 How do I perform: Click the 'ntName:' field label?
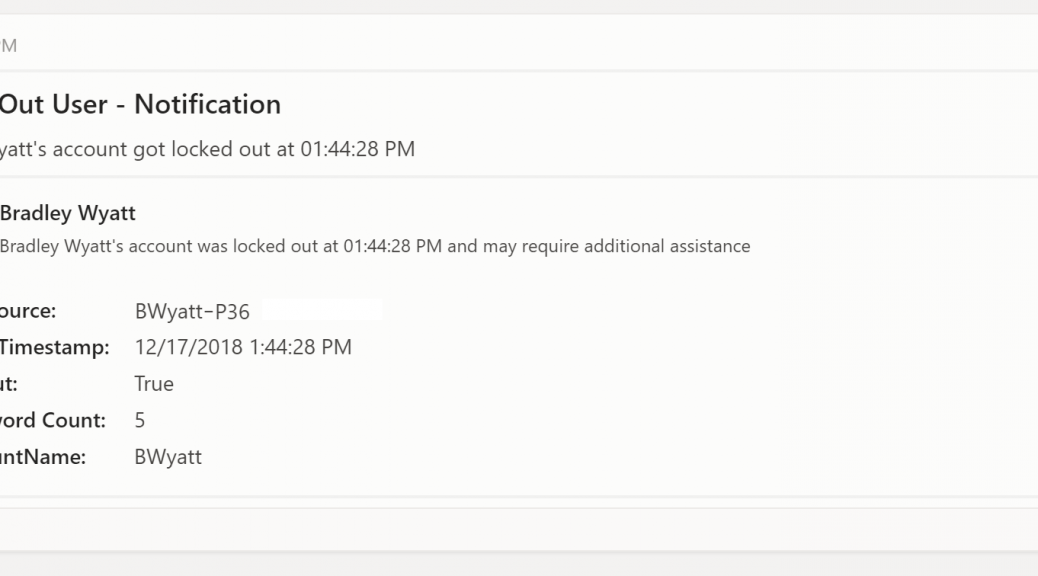[x=43, y=457]
